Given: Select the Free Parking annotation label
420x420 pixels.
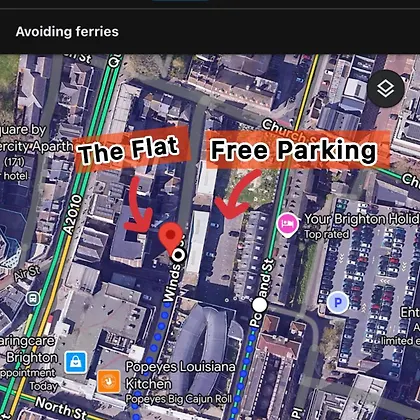Looking at the screenshot, I should [x=294, y=150].
